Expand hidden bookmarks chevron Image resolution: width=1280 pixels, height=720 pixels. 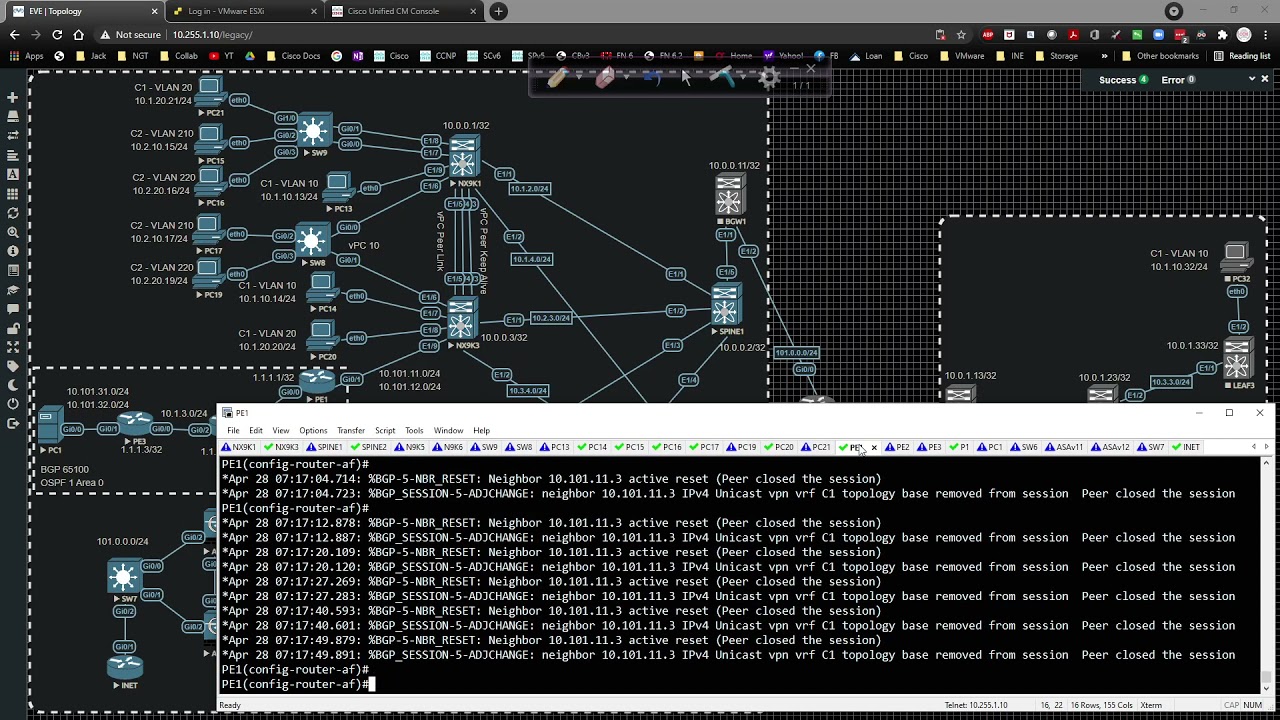(x=1104, y=56)
